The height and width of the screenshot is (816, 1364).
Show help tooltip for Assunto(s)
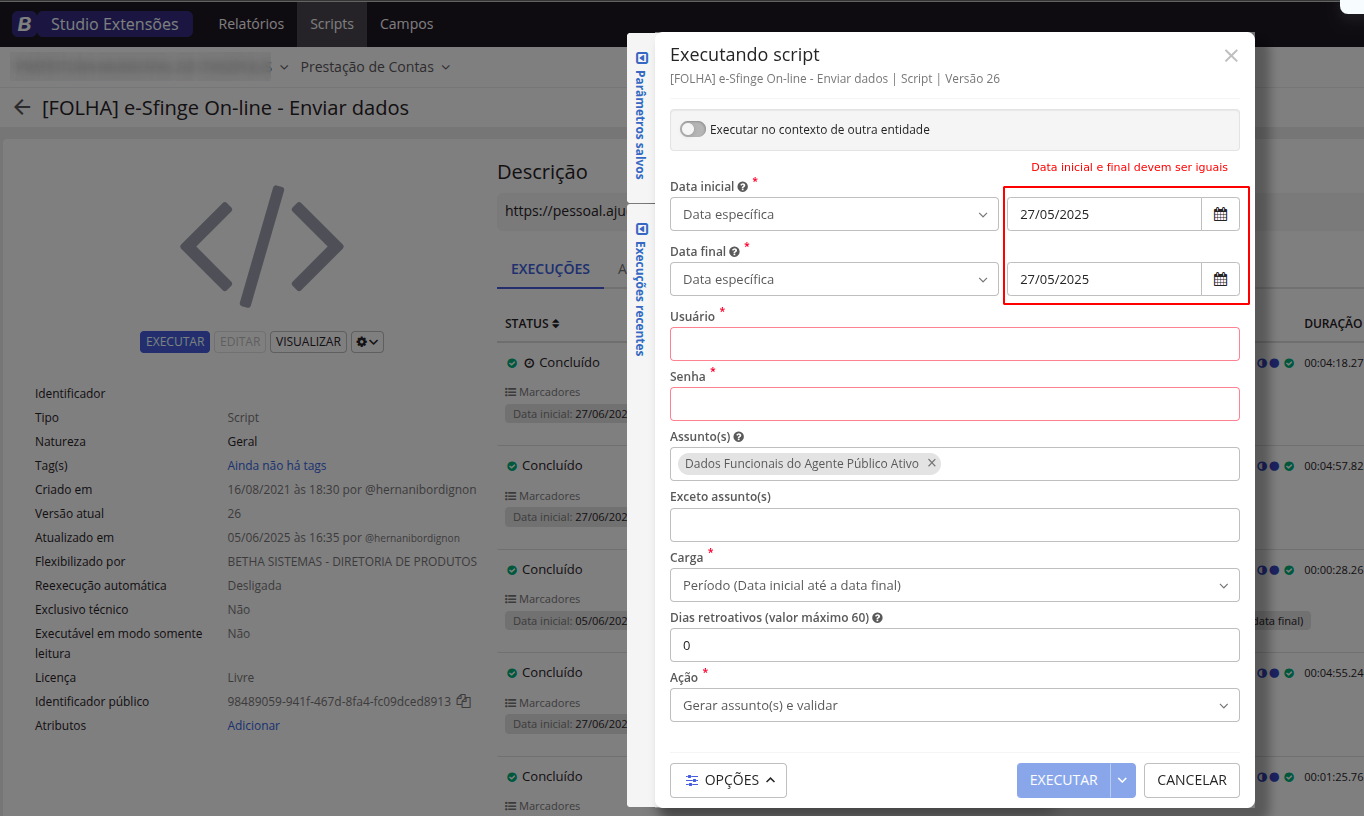738,437
